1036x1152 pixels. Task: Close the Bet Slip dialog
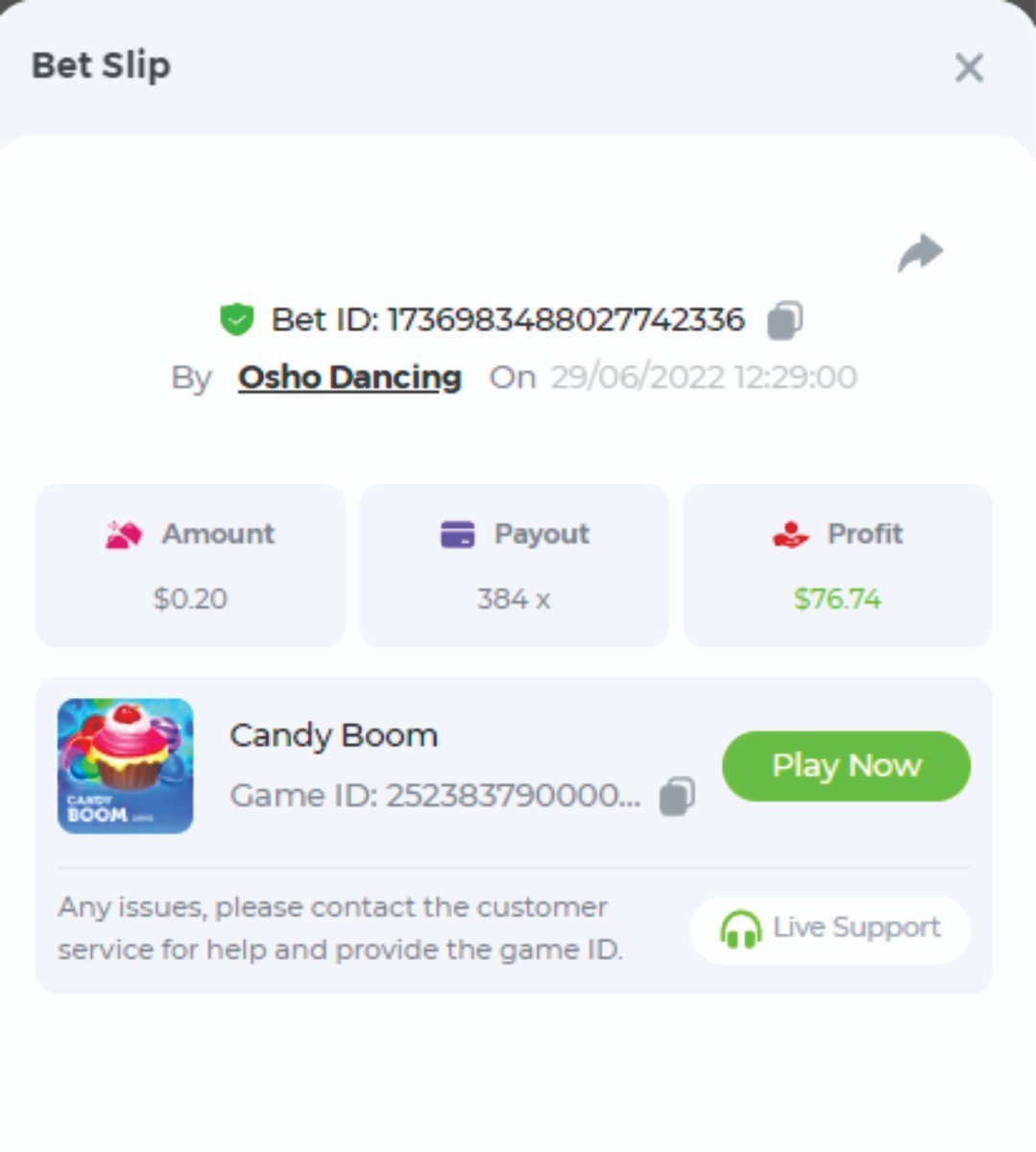pos(969,67)
